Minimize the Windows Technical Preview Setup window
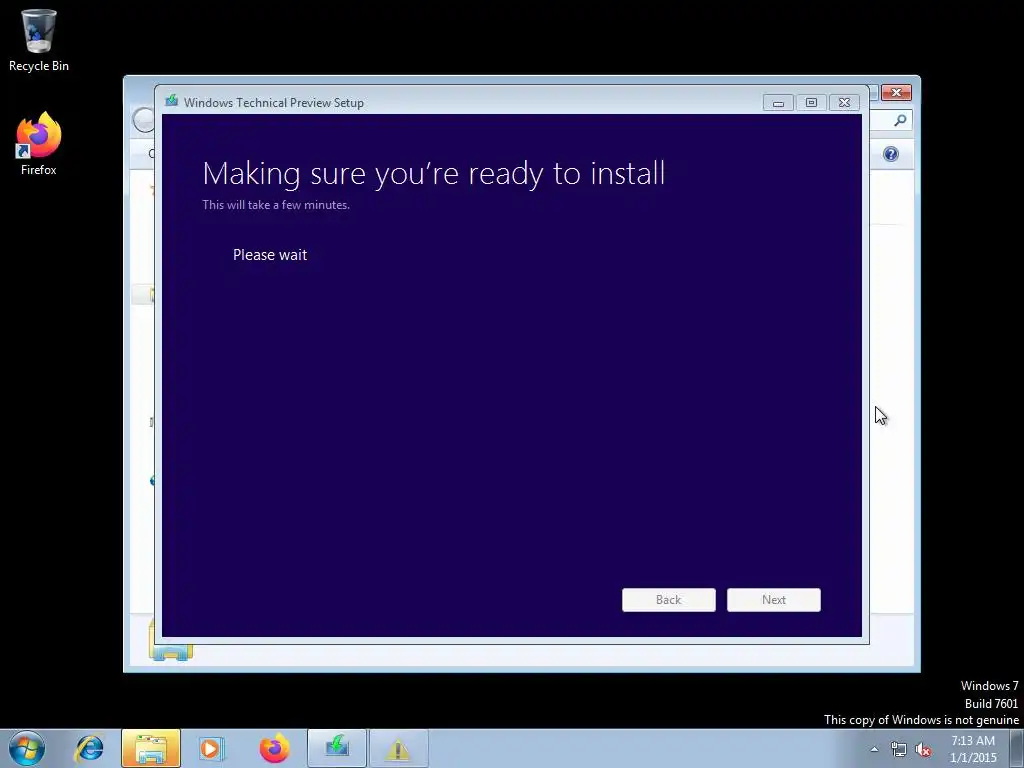1024x768 pixels. pyautogui.click(x=778, y=103)
